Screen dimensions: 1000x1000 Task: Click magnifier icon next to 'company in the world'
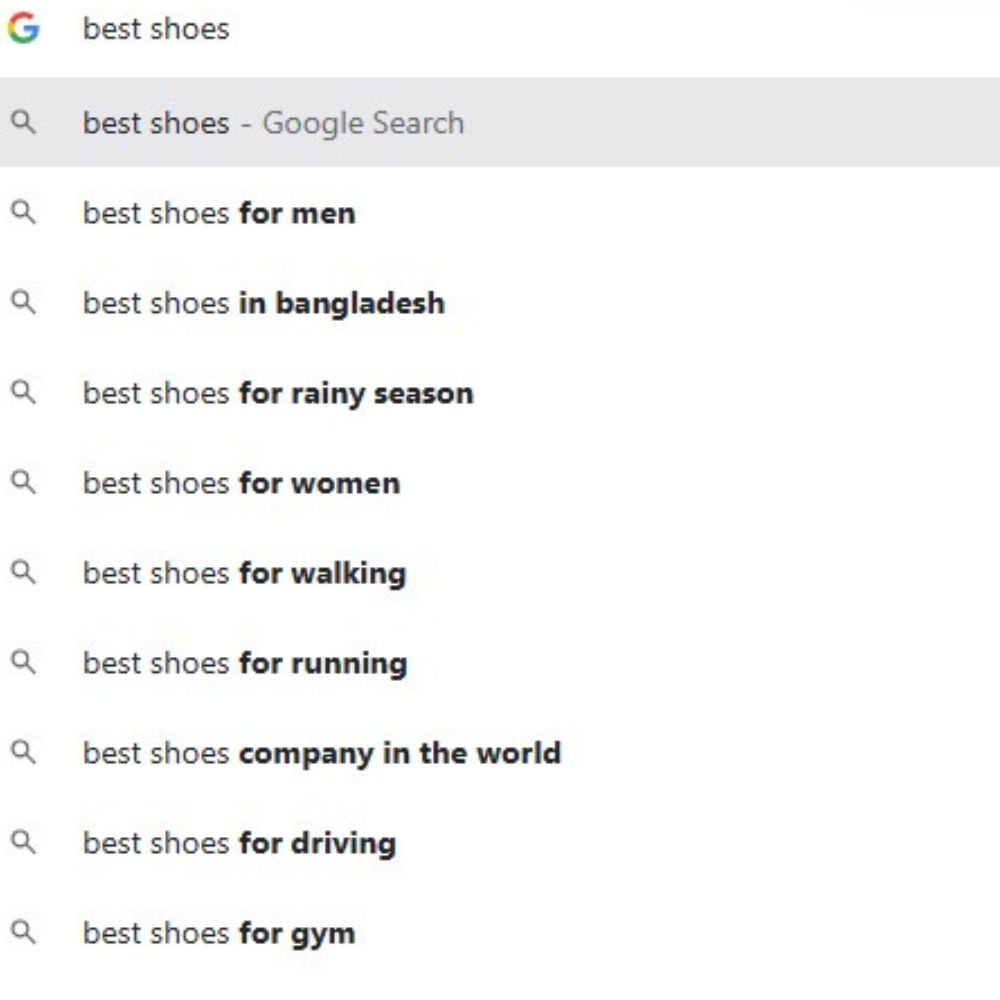(23, 753)
